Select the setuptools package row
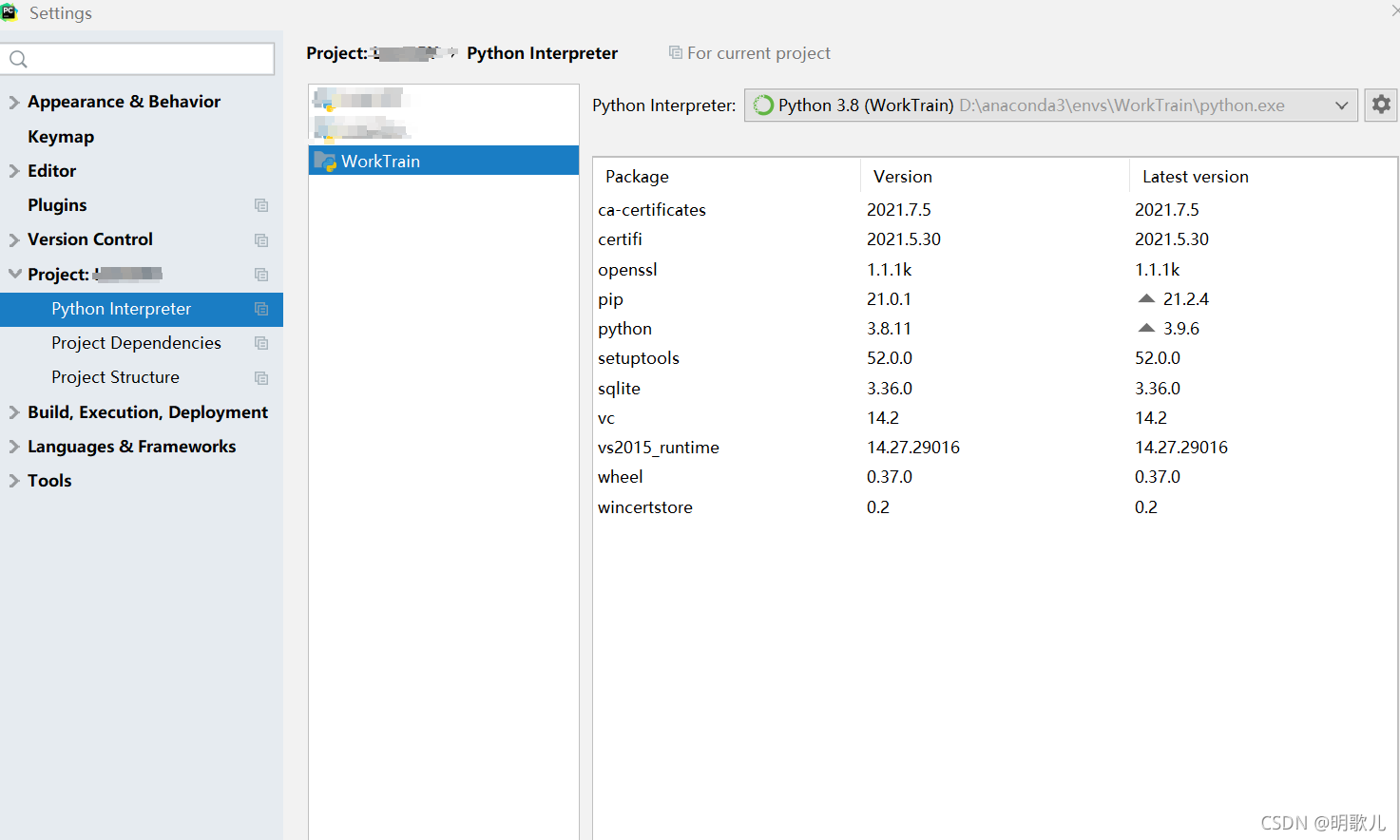This screenshot has width=1400, height=840. tap(994, 358)
